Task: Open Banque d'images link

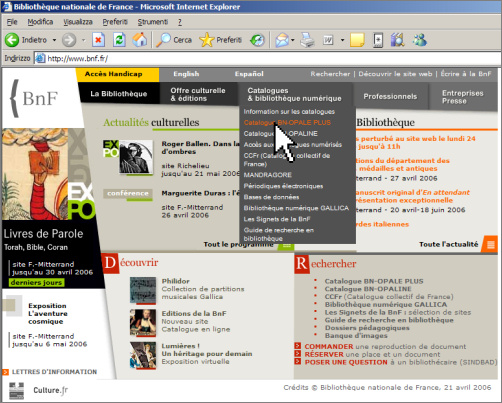Action: [356, 335]
